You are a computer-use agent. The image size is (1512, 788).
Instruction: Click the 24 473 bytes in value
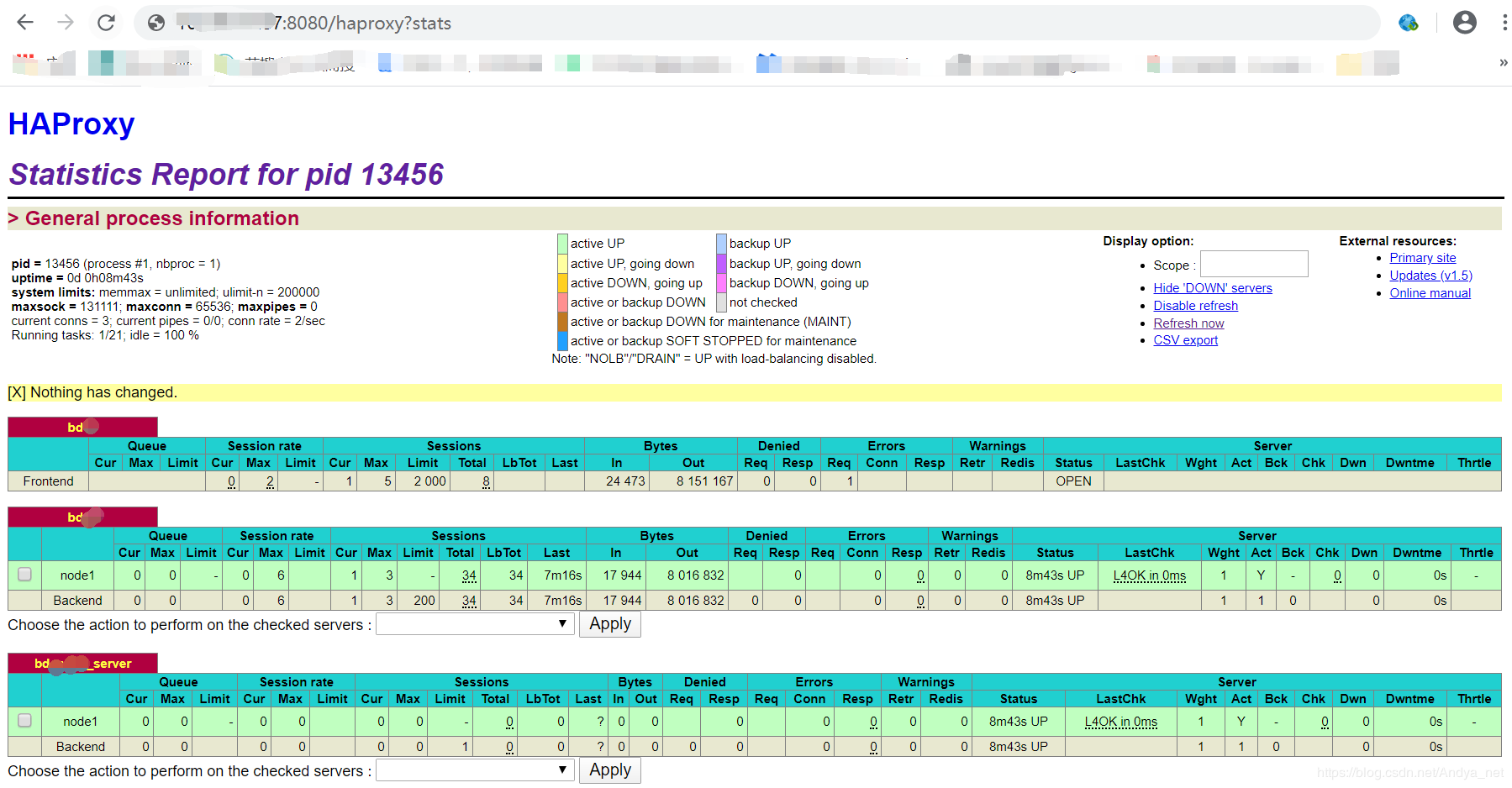[626, 481]
